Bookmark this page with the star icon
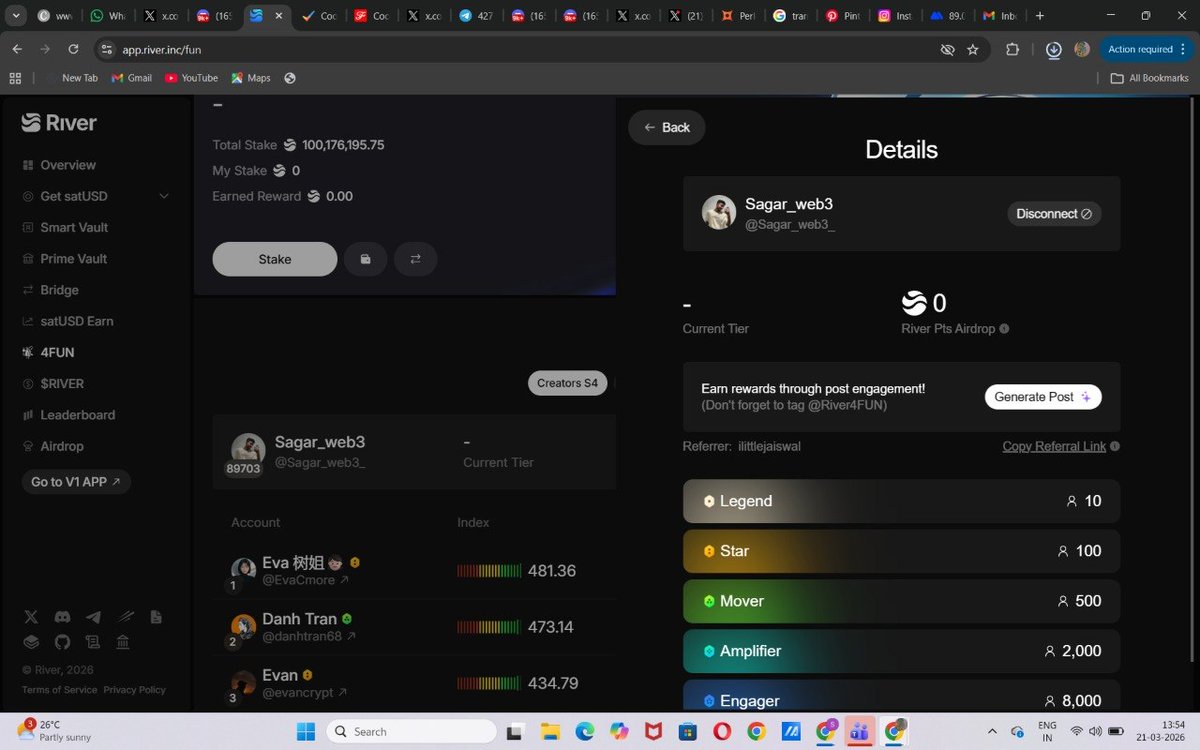 (973, 49)
